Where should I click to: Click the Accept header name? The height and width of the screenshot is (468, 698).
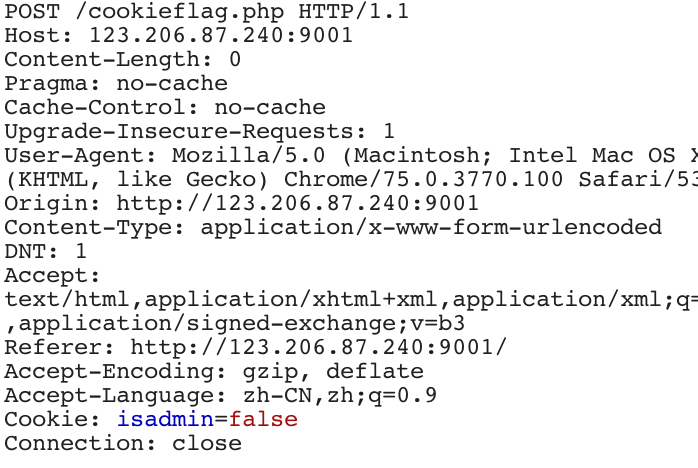point(52,276)
